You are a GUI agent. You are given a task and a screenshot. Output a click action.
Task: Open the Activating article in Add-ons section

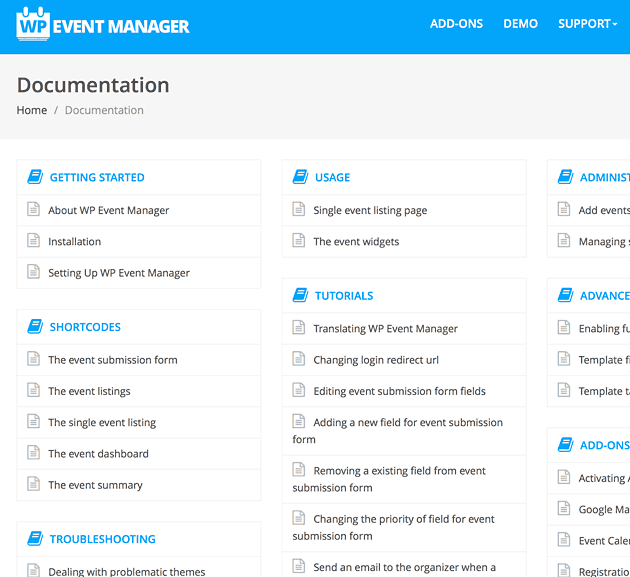pyautogui.click(x=604, y=478)
